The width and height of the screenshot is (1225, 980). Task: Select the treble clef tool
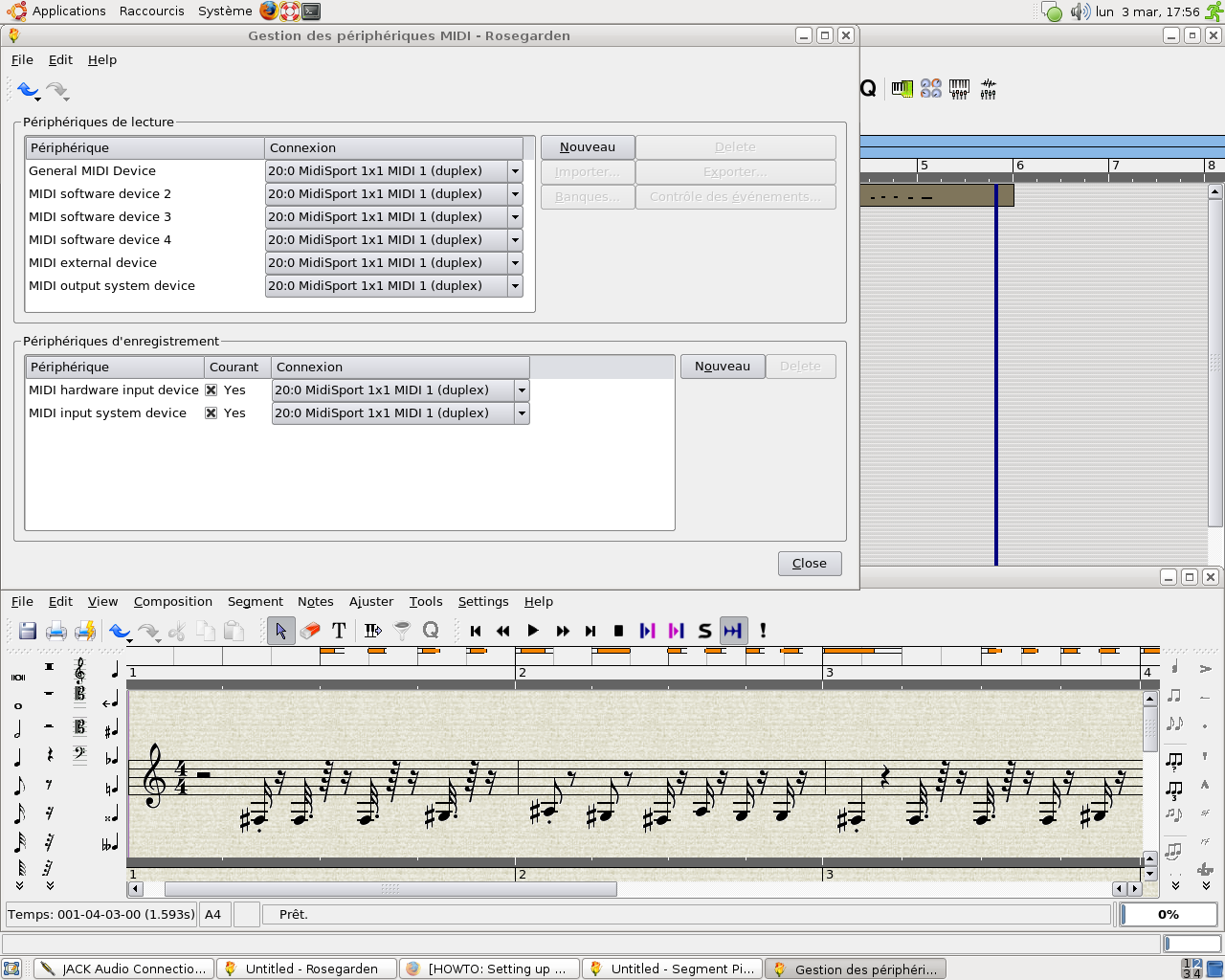click(79, 668)
